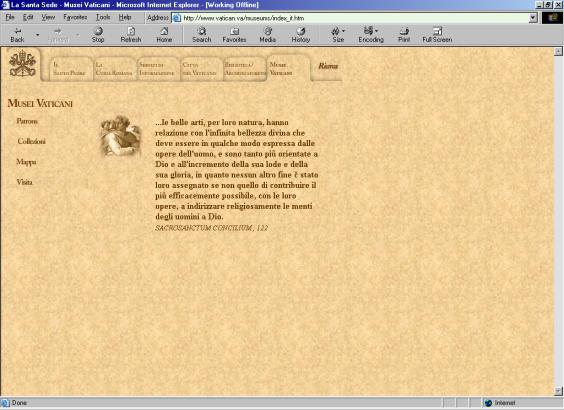Click the Musei Vaticani page heading
This screenshot has width=564, height=410.
point(40,104)
